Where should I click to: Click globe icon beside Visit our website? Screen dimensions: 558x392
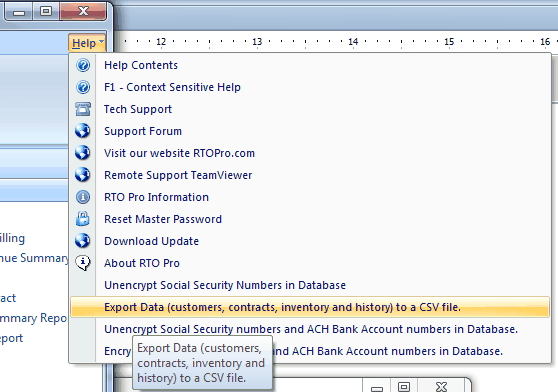coord(83,153)
